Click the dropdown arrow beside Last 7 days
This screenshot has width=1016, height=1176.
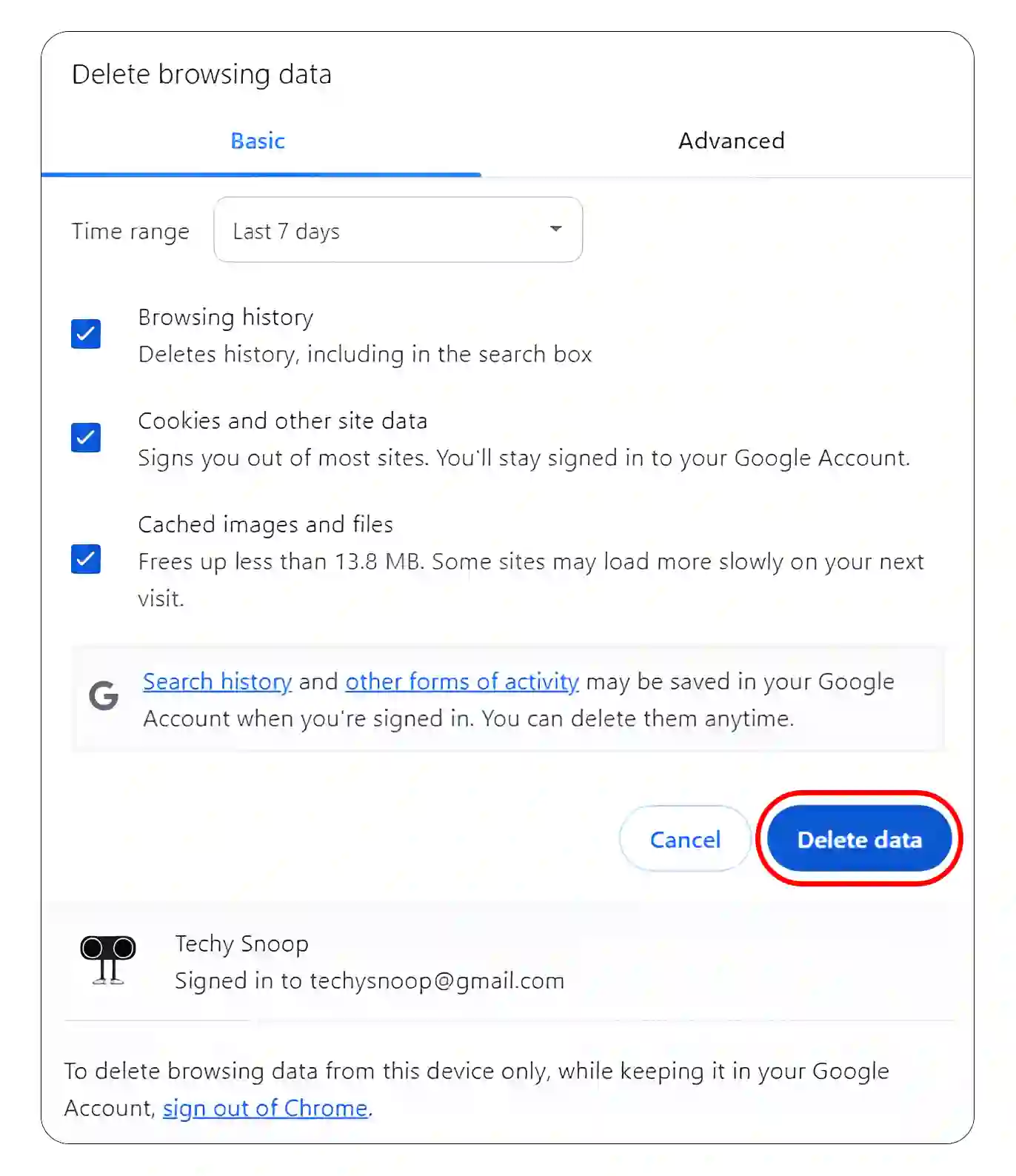point(555,229)
